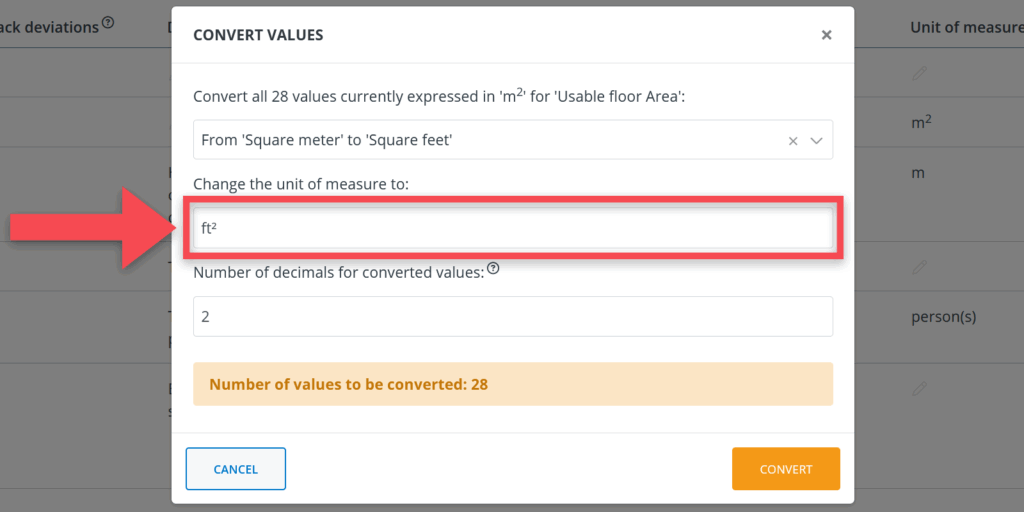Focus the number of decimals input
The height and width of the screenshot is (512, 1024).
click(x=512, y=317)
